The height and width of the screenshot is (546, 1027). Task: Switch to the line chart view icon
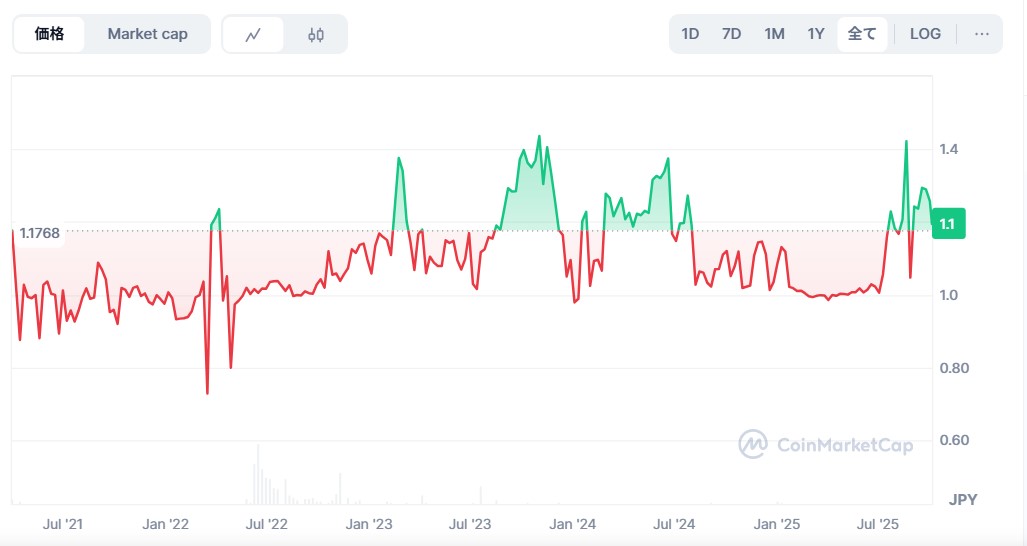pos(253,34)
